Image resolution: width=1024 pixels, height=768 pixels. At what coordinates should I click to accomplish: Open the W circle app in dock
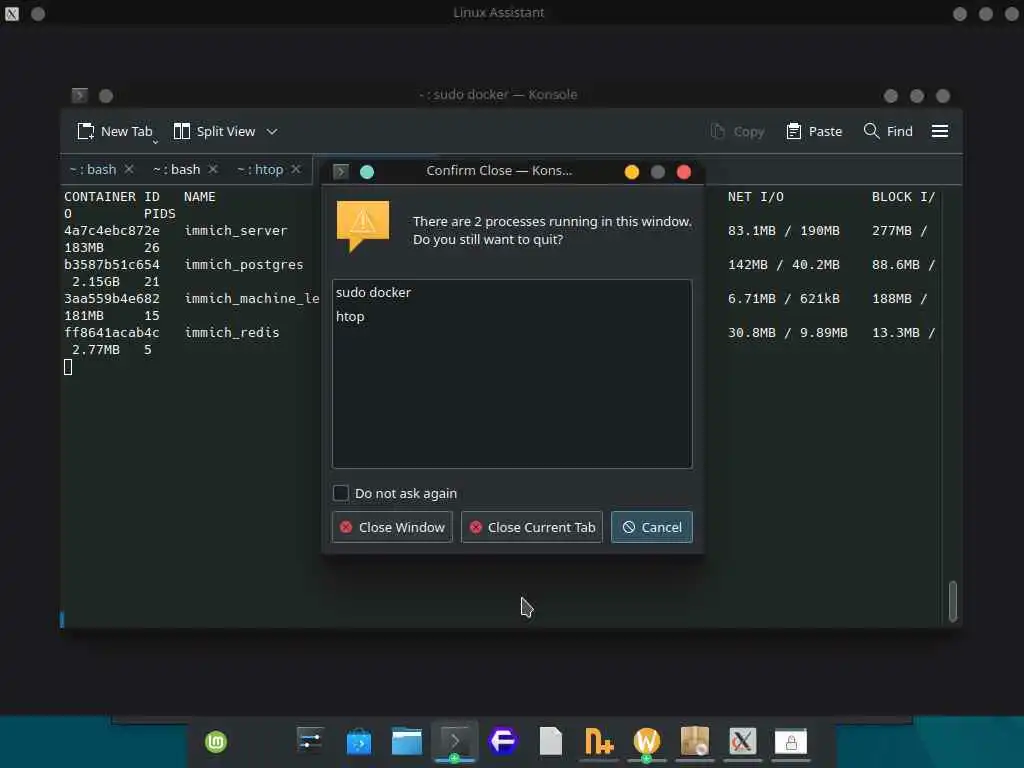coord(647,741)
